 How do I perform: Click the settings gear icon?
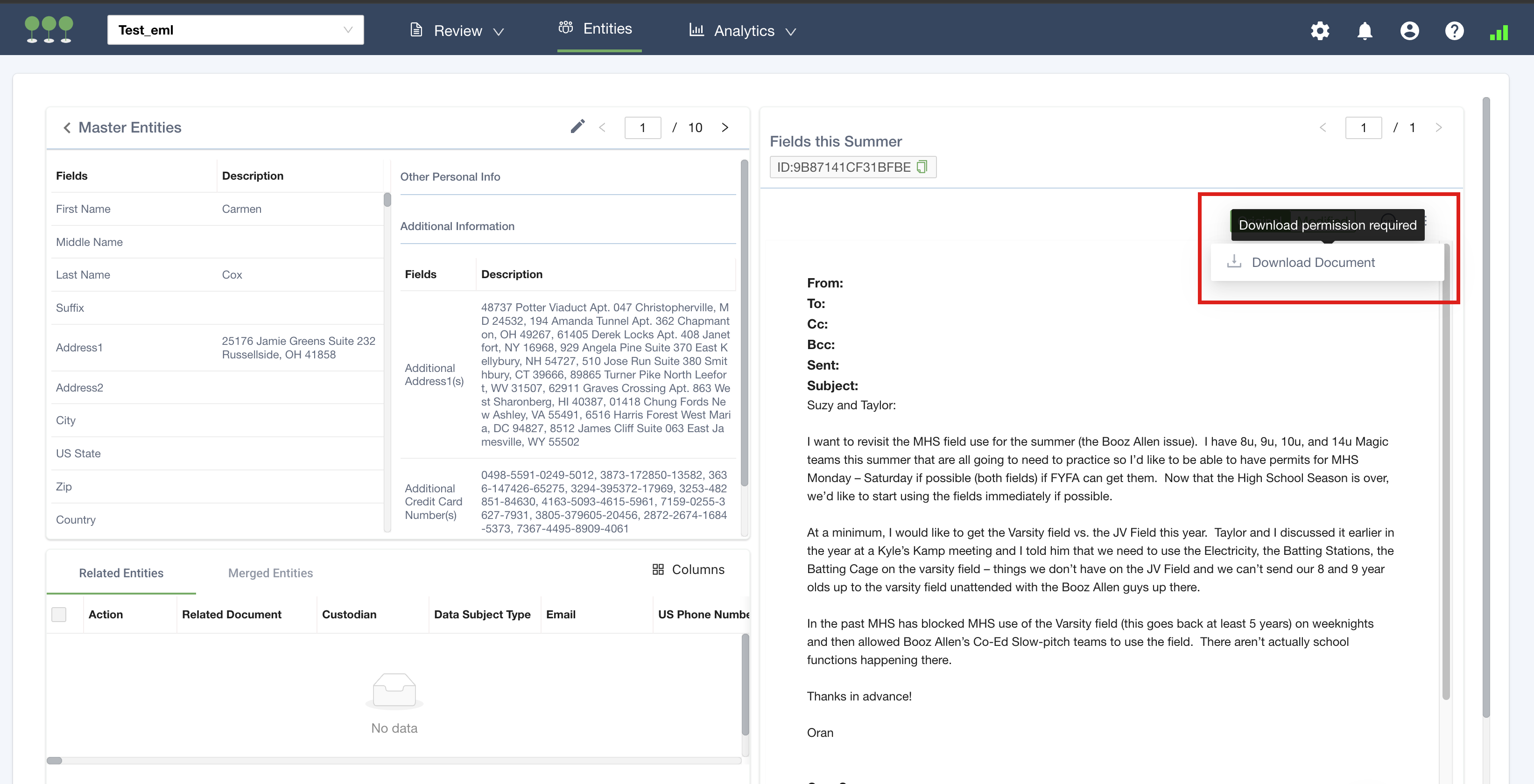1320,30
